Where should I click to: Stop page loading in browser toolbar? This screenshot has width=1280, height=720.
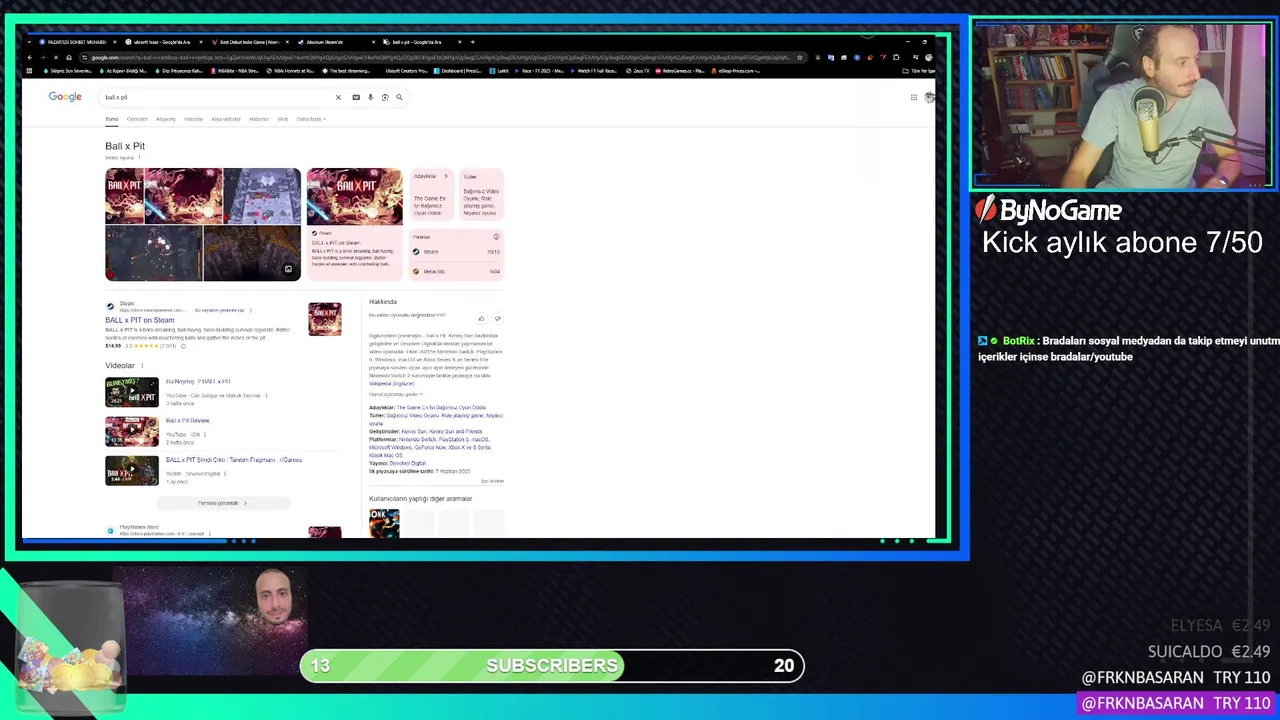click(x=56, y=57)
